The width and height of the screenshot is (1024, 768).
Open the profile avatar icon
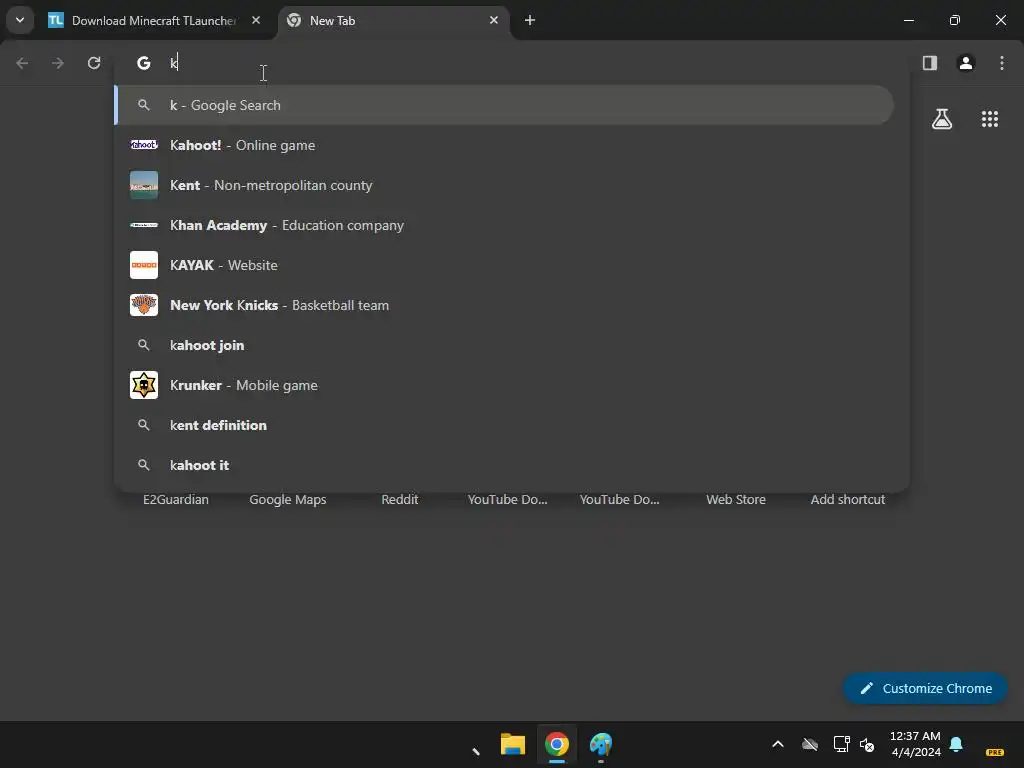coord(966,63)
